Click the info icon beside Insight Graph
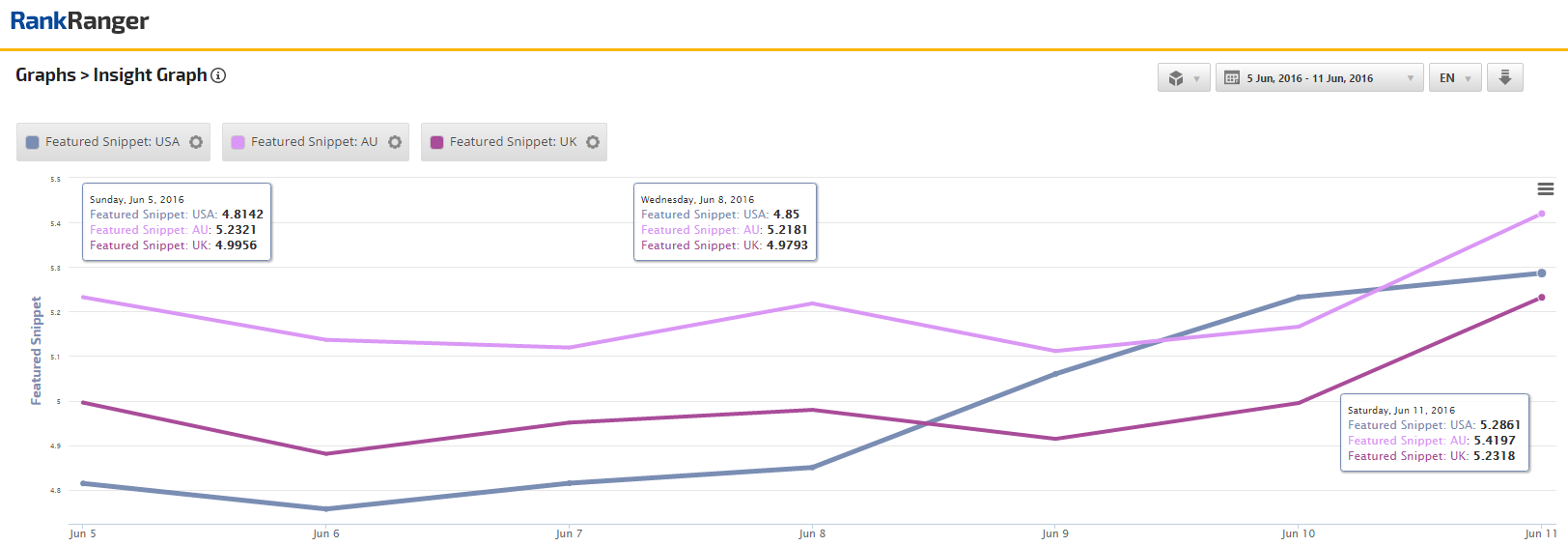This screenshot has height=546, width=1568. click(218, 75)
